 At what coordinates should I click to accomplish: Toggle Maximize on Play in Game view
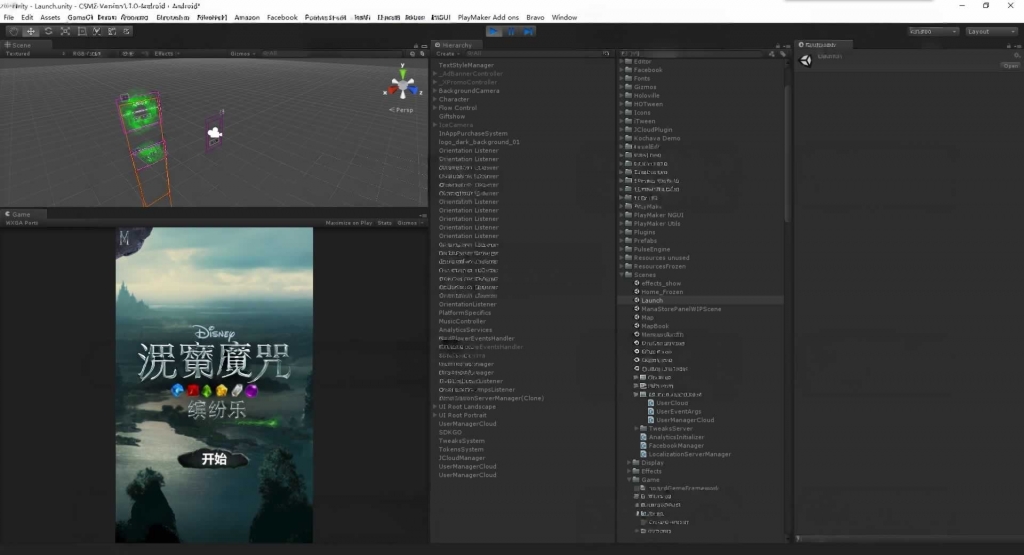349,223
